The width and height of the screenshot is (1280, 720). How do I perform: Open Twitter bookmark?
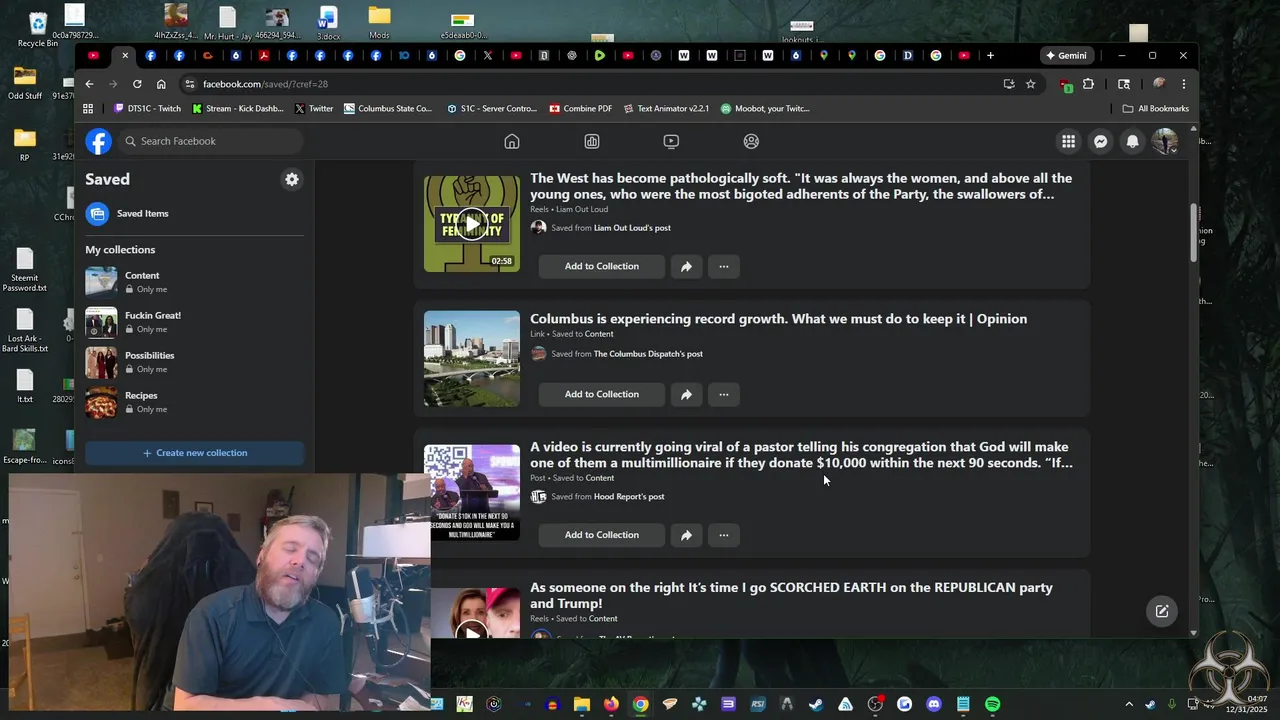tap(314, 108)
